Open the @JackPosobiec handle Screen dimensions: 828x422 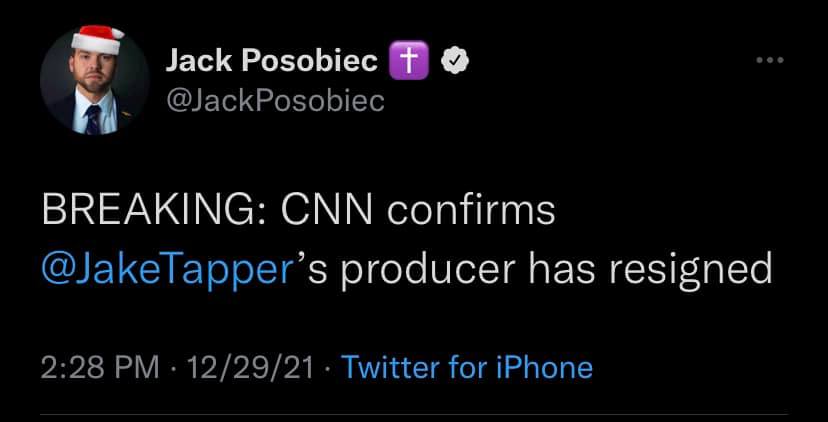tap(274, 102)
